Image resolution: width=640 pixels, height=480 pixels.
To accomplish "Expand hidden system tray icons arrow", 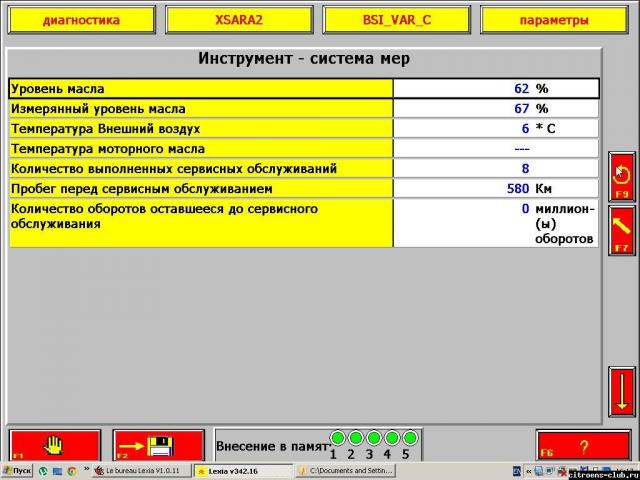I will coord(529,471).
